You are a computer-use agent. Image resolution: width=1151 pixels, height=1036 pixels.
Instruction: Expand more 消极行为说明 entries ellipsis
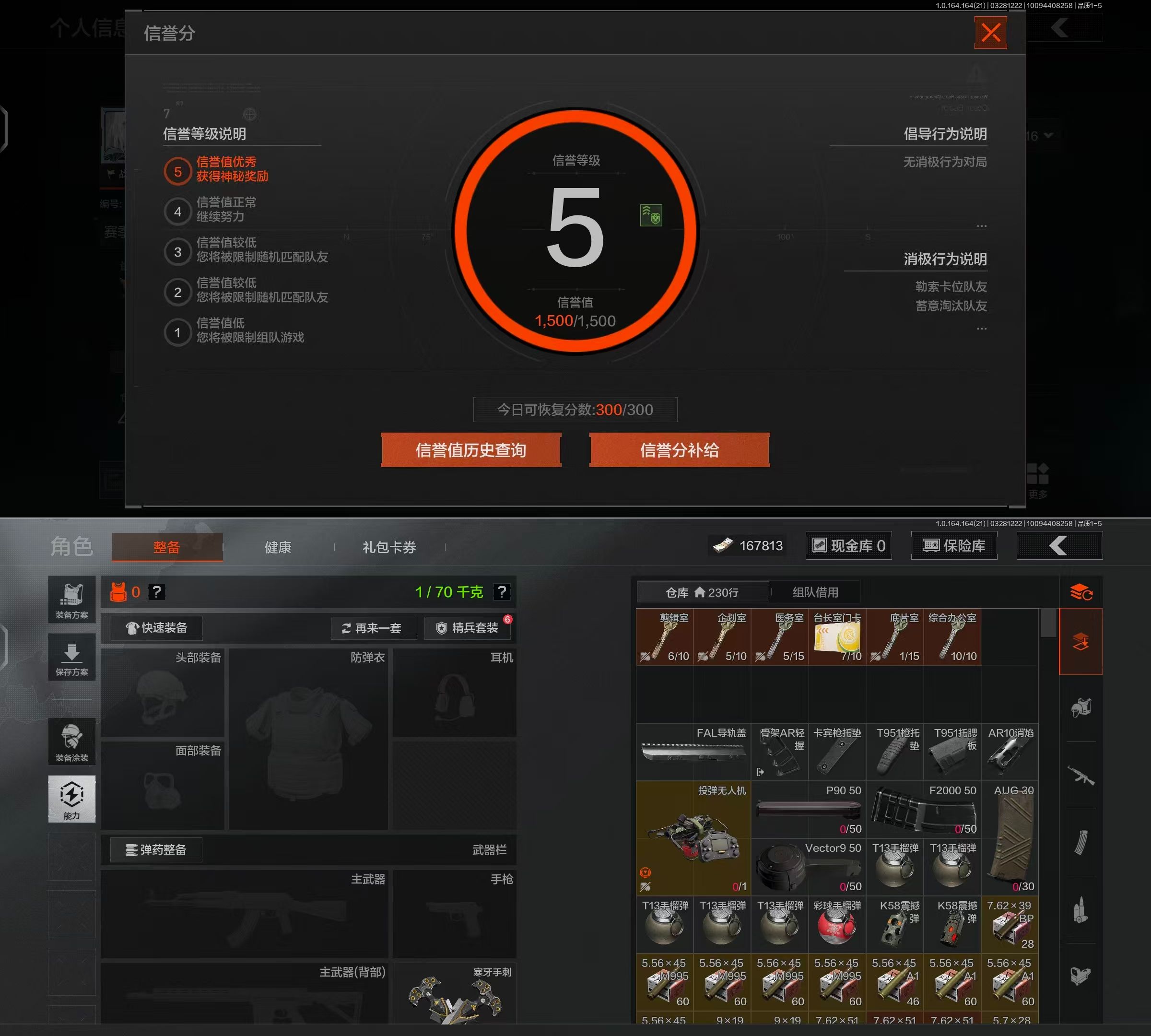[981, 329]
